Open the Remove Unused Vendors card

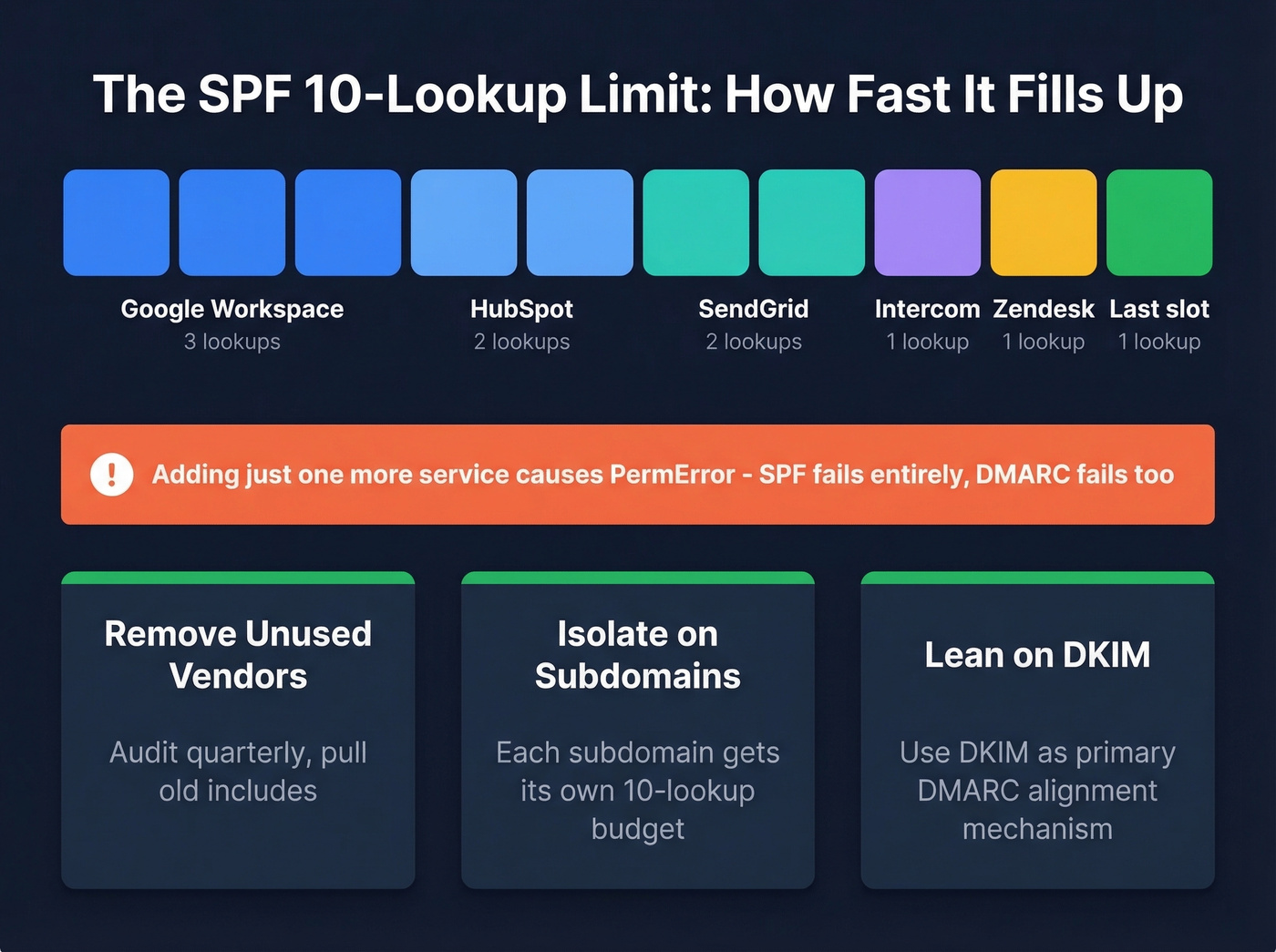coord(238,729)
